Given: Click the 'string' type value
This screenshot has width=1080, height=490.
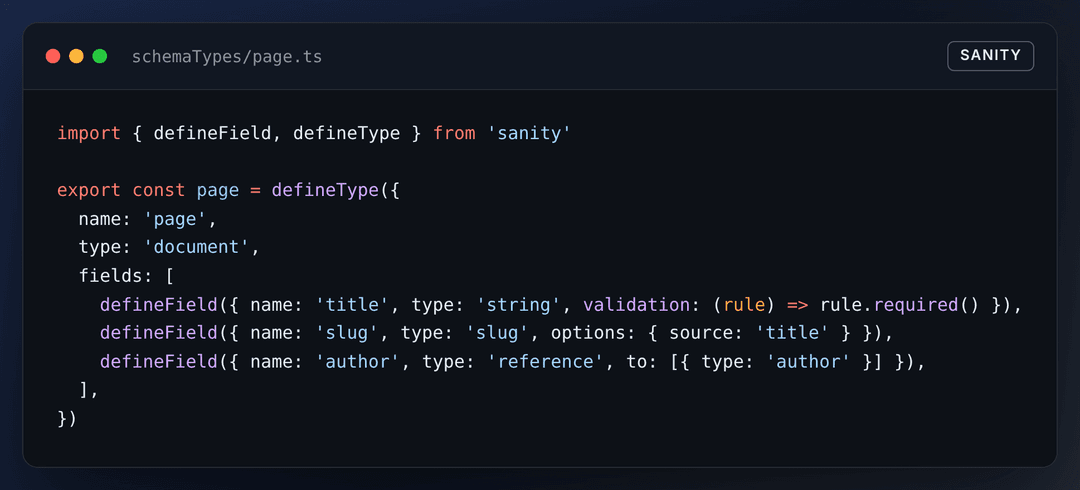Looking at the screenshot, I should pyautogui.click(x=518, y=305).
